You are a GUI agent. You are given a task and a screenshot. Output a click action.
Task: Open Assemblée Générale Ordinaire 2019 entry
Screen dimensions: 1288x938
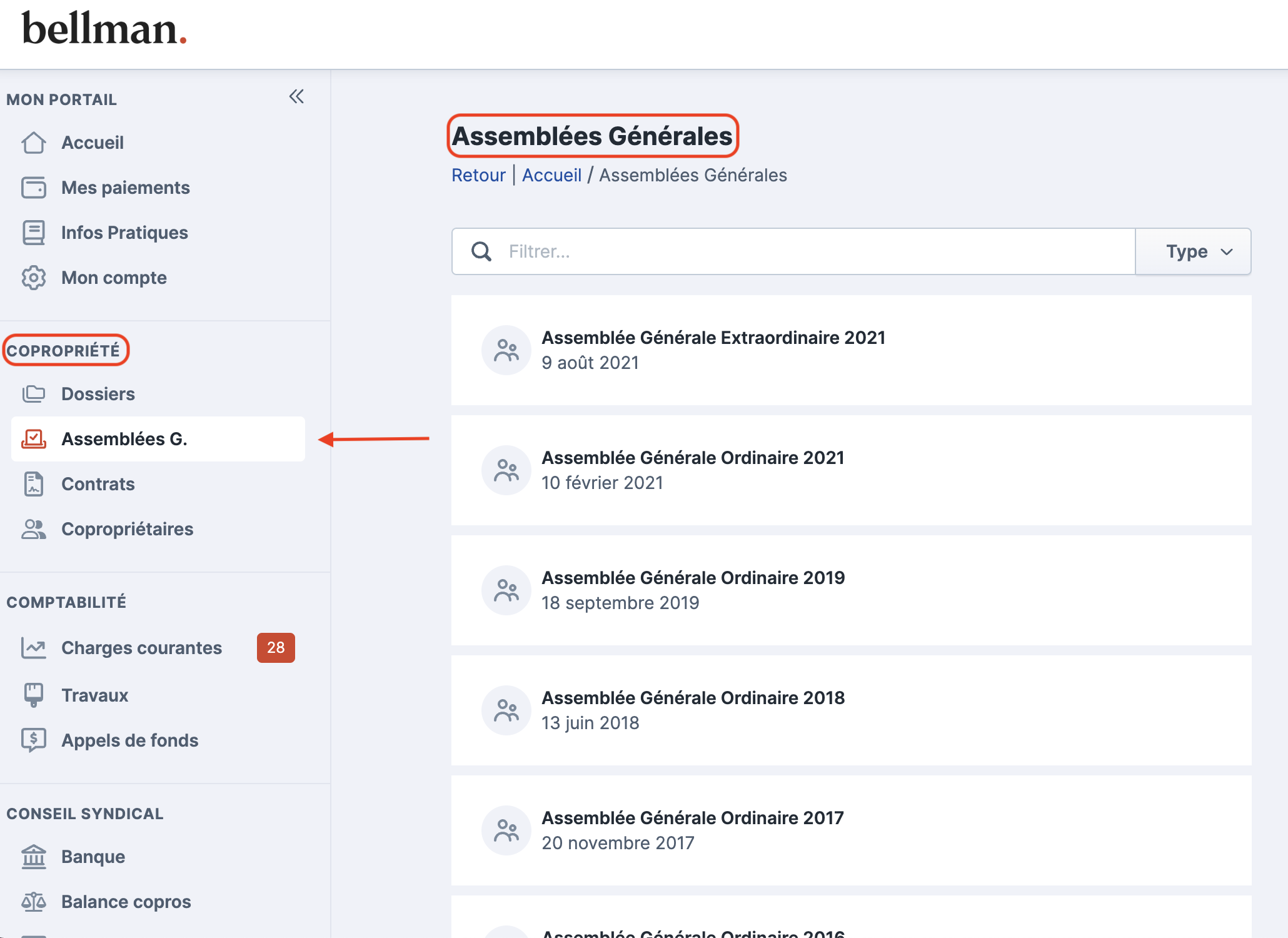pyautogui.click(x=693, y=590)
